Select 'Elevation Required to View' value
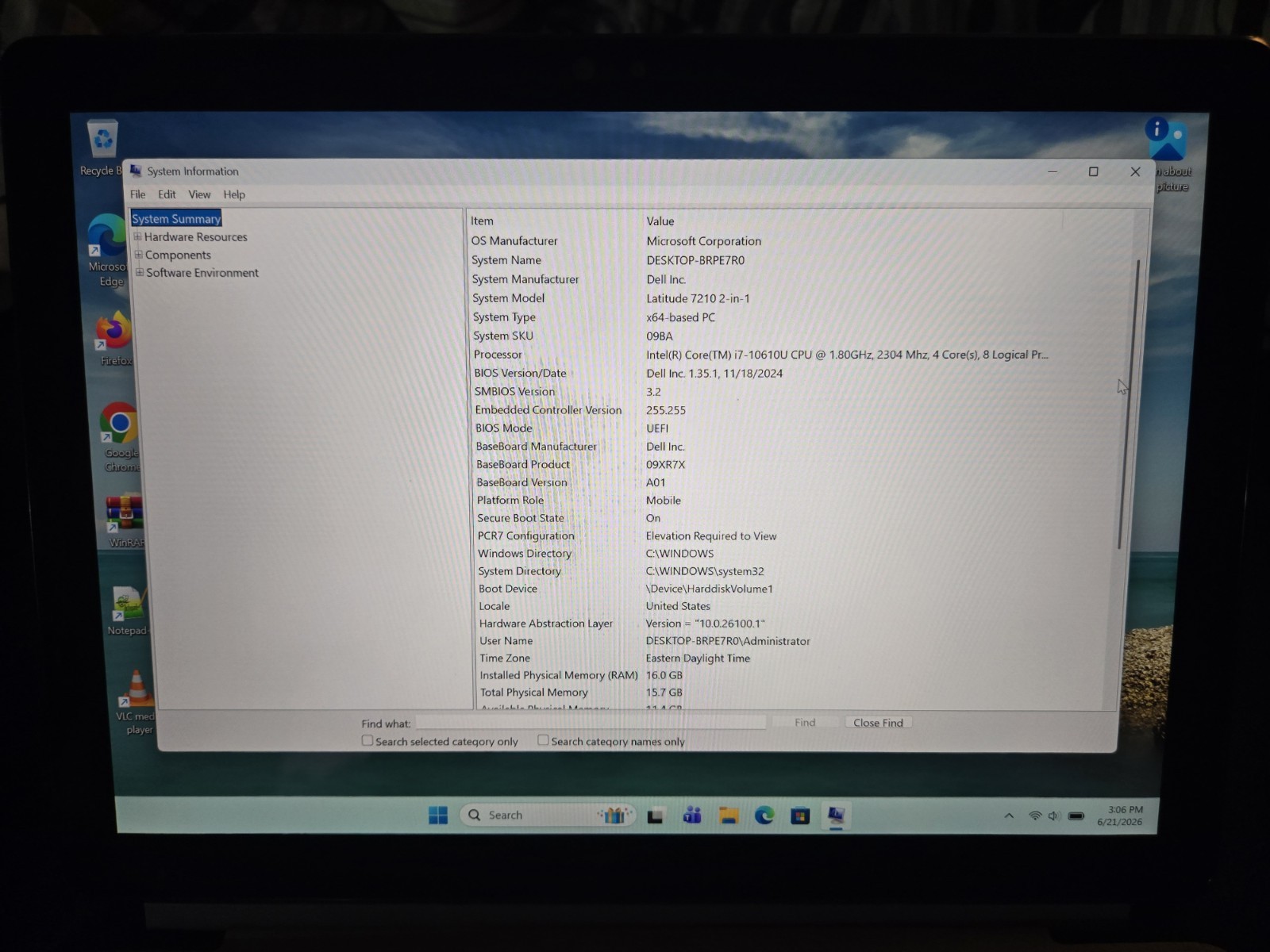This screenshot has height=952, width=1270. pos(711,536)
